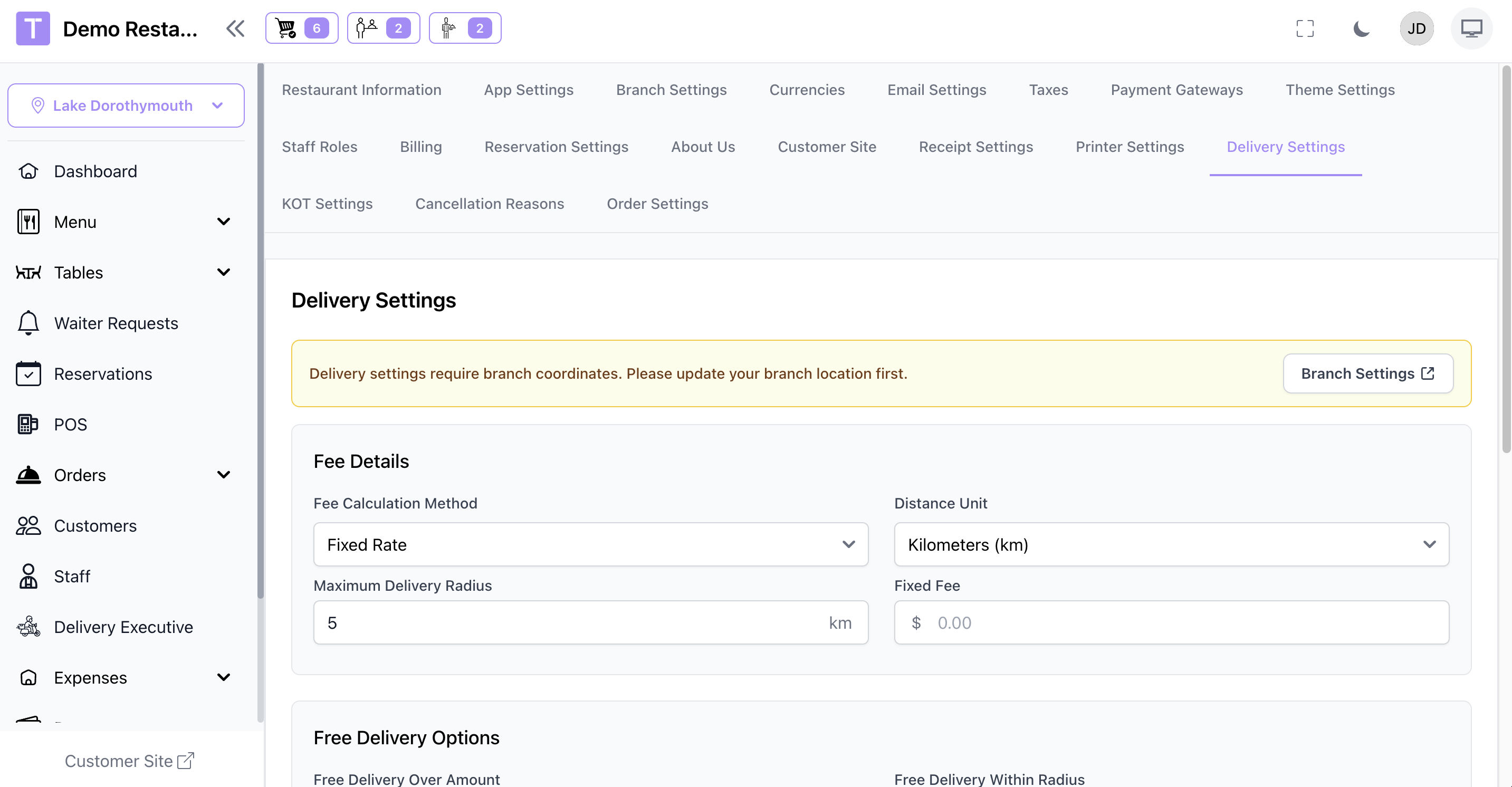Viewport: 1512px width, 787px height.
Task: Click the monitor display icon
Action: pyautogui.click(x=1471, y=28)
